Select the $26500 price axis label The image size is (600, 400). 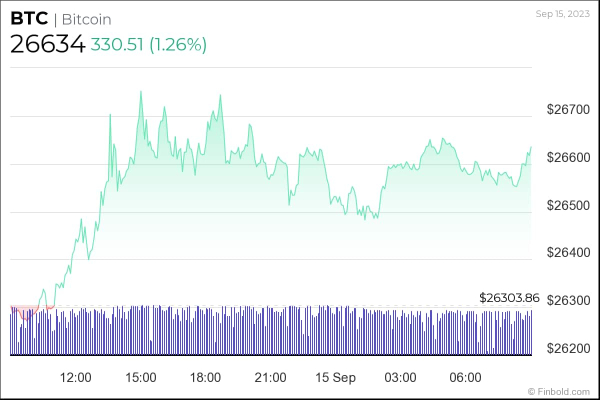(x=567, y=205)
